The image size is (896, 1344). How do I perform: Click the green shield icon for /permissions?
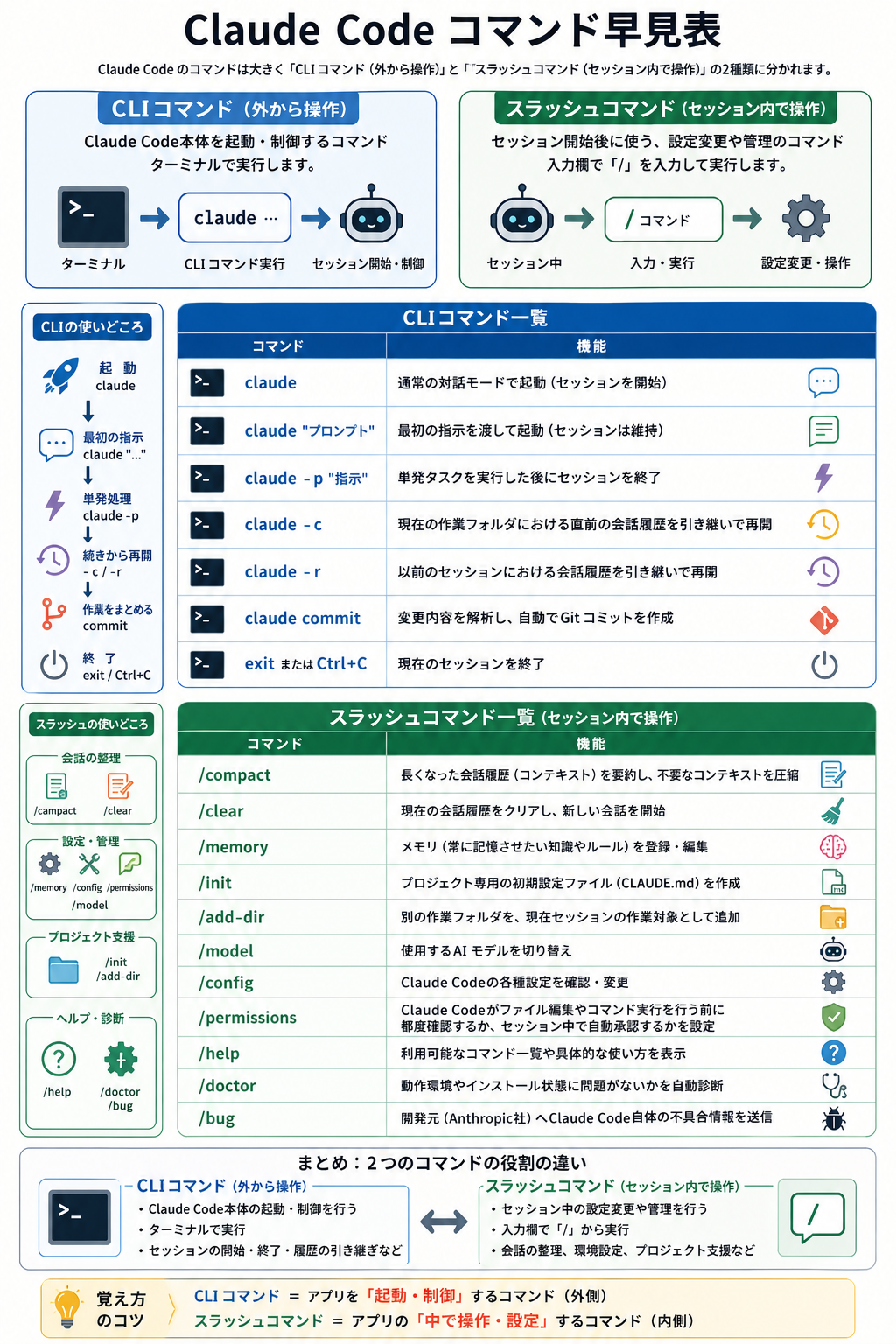tap(834, 1017)
